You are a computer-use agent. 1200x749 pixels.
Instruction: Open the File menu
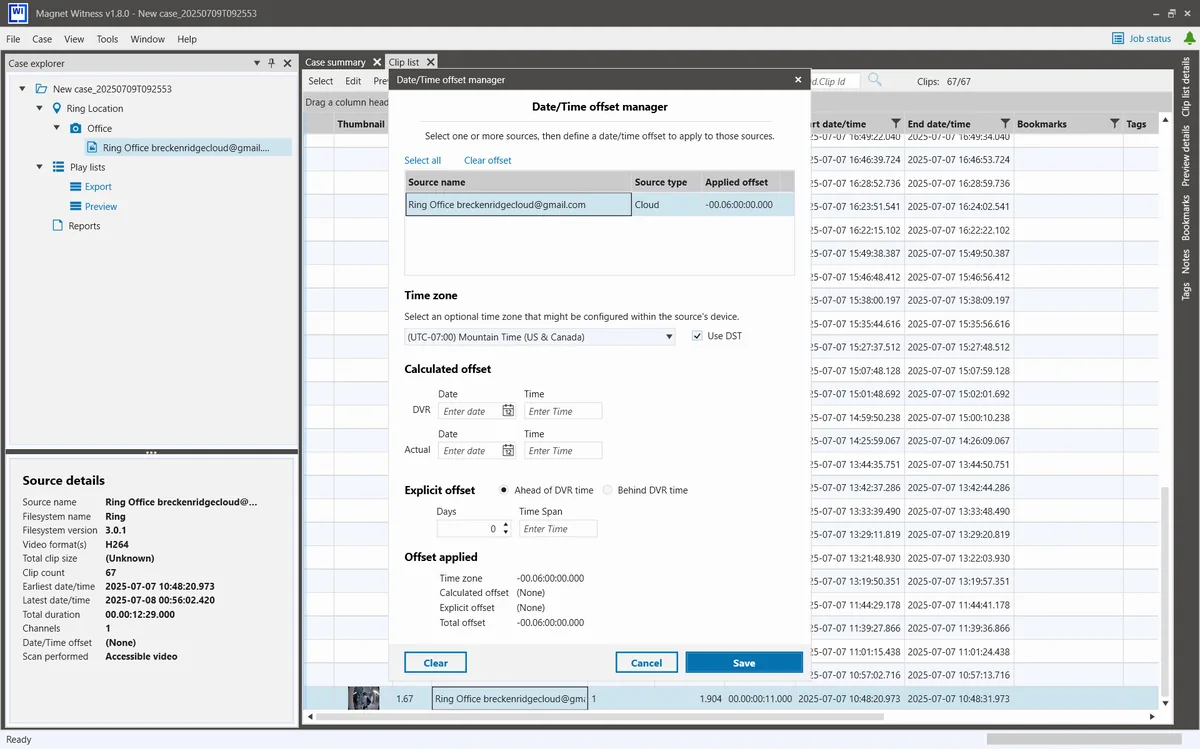13,39
